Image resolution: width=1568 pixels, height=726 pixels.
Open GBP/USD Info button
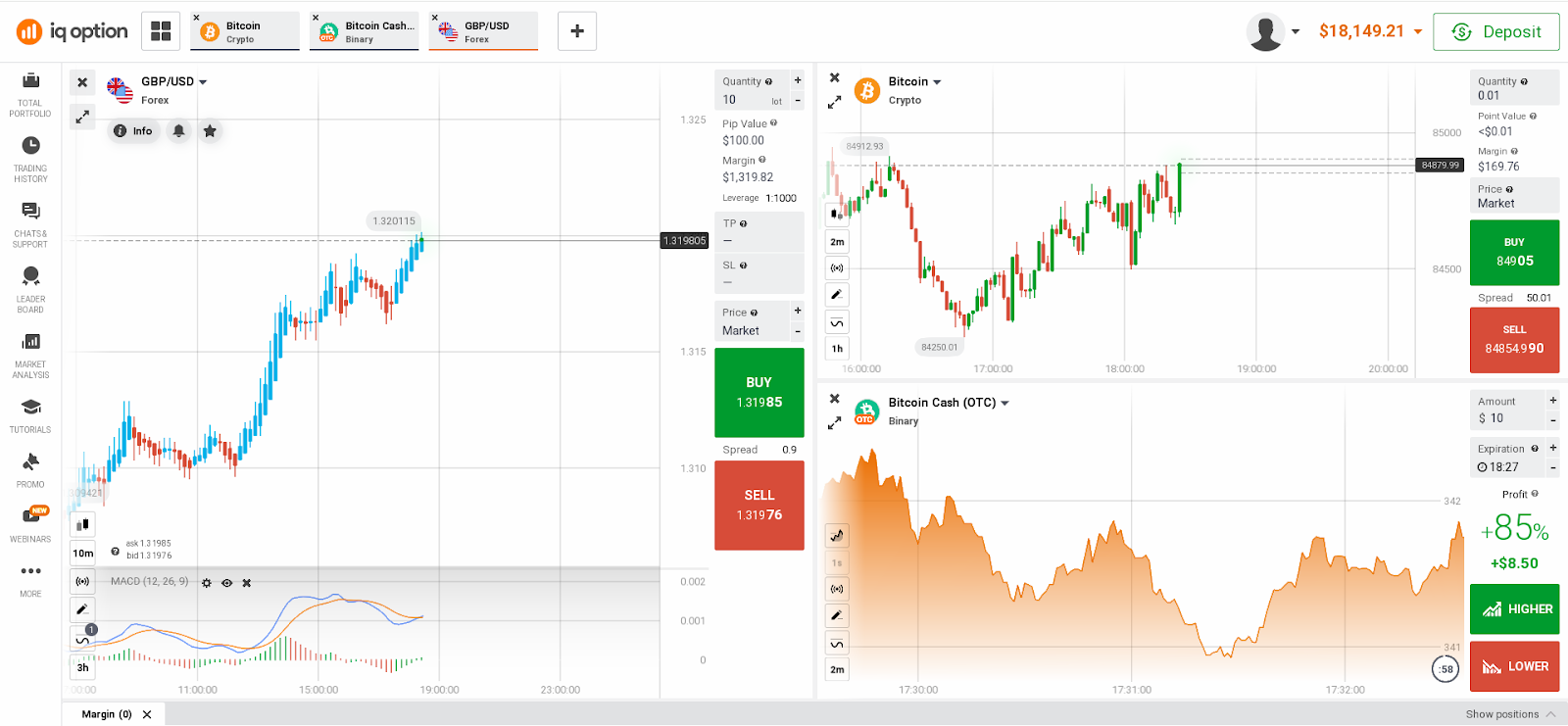pyautogui.click(x=133, y=130)
